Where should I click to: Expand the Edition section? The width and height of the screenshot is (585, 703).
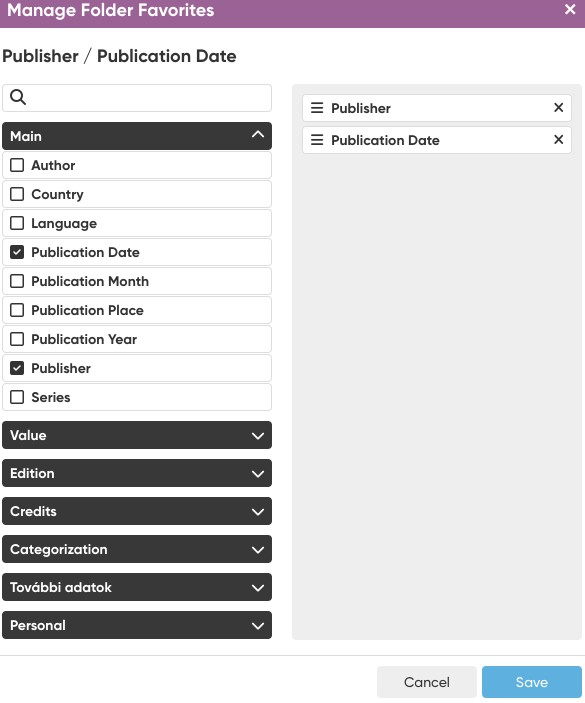137,473
